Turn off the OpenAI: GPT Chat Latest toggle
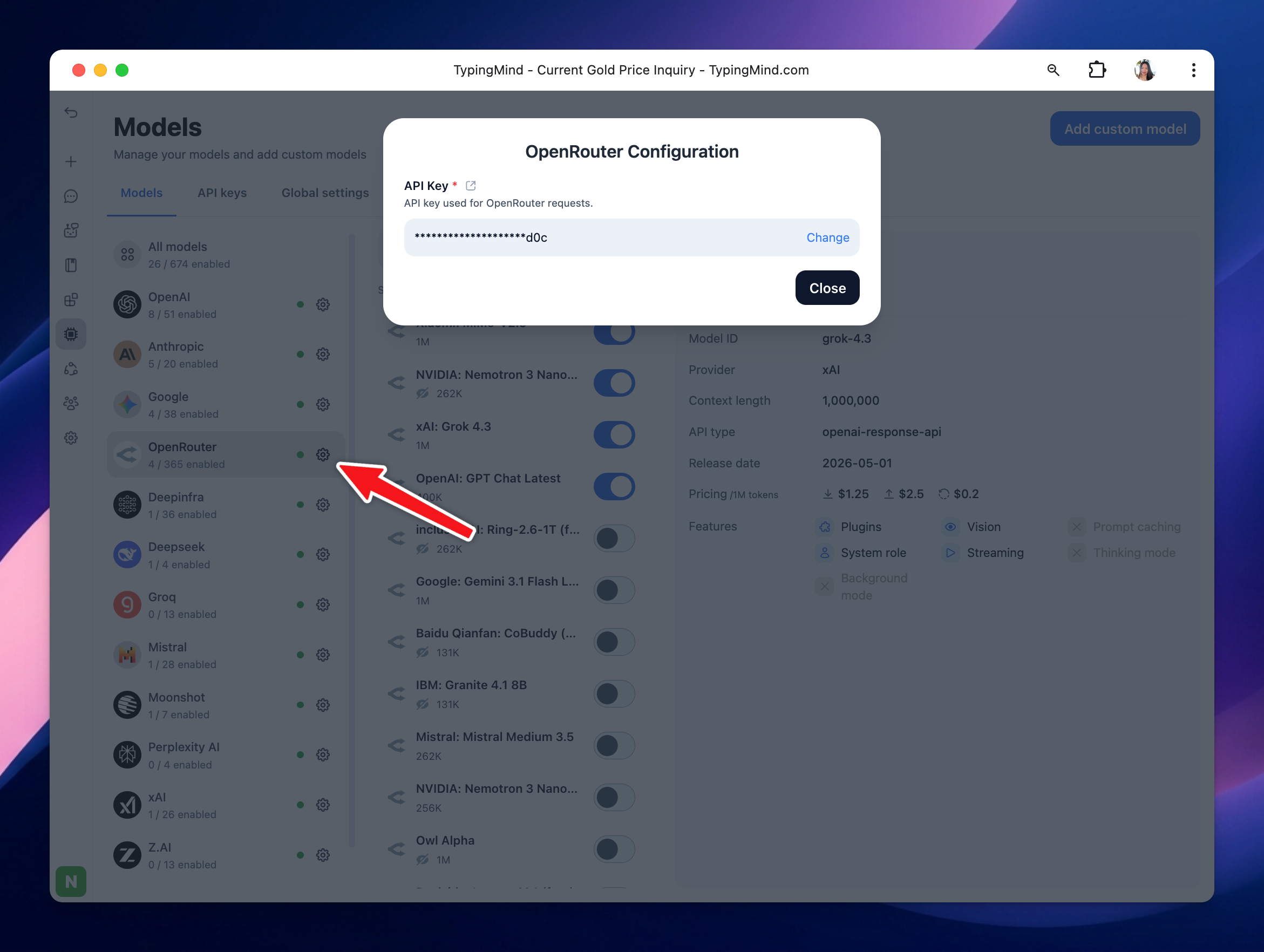The image size is (1264, 952). click(x=614, y=487)
